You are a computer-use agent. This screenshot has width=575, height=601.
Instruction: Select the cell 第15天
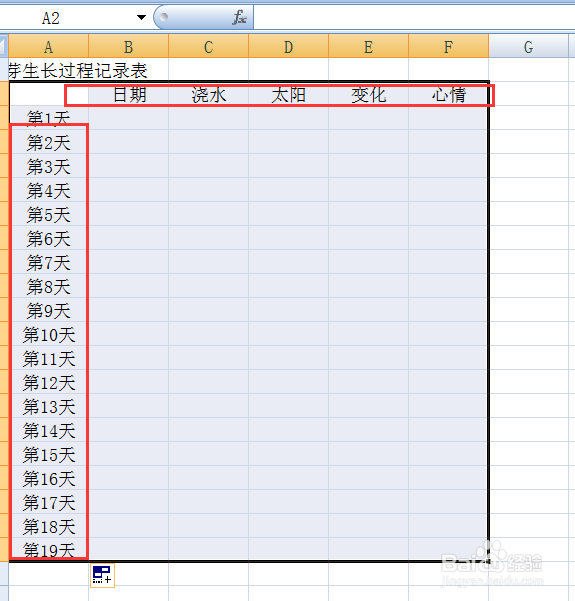pyautogui.click(x=48, y=454)
